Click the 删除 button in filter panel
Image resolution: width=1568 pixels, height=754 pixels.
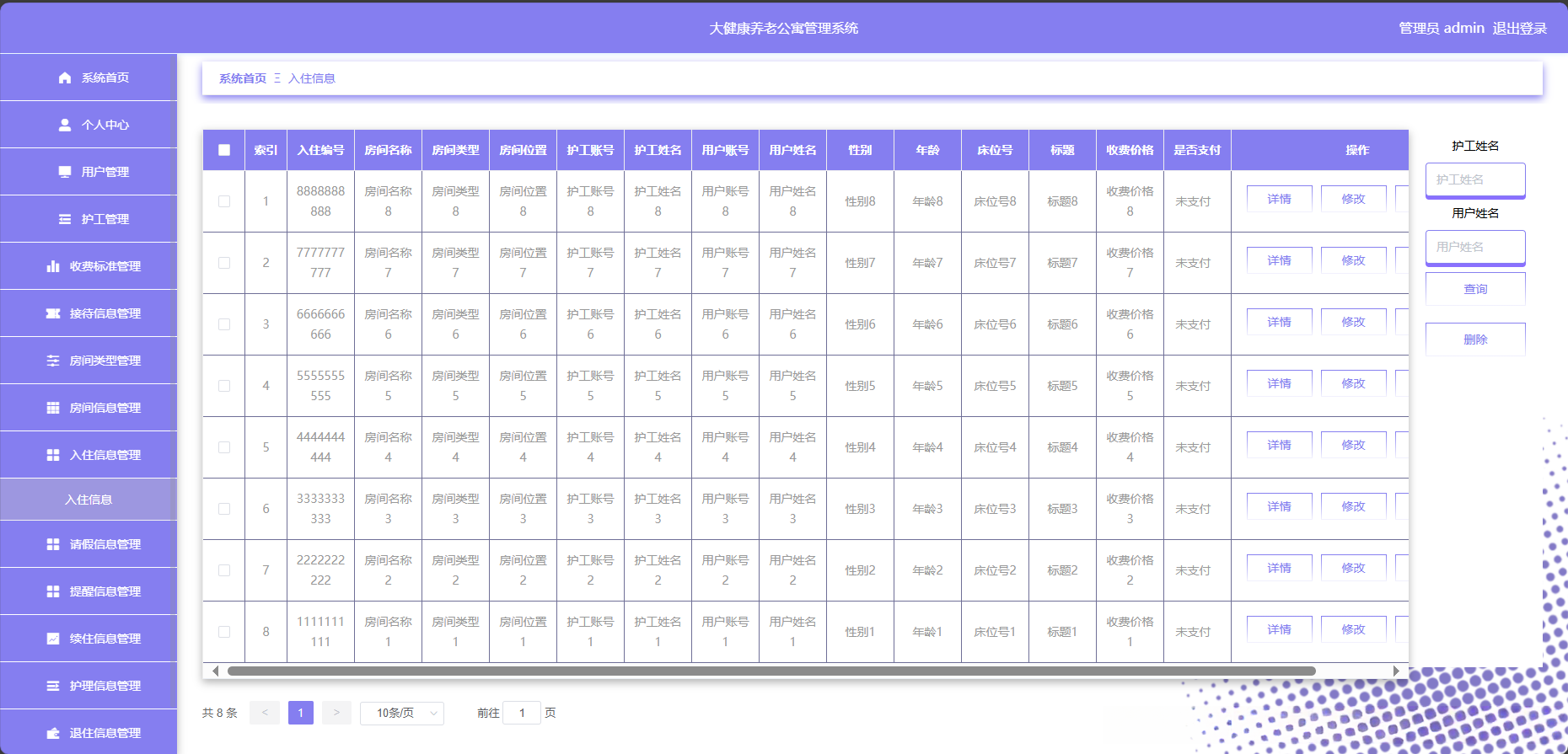[x=1475, y=340]
